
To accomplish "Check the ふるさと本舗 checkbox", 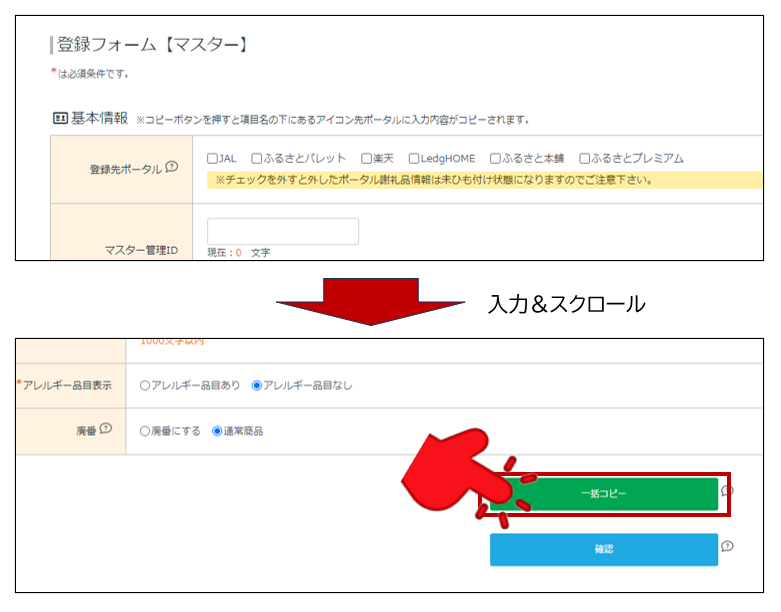I will (x=496, y=158).
